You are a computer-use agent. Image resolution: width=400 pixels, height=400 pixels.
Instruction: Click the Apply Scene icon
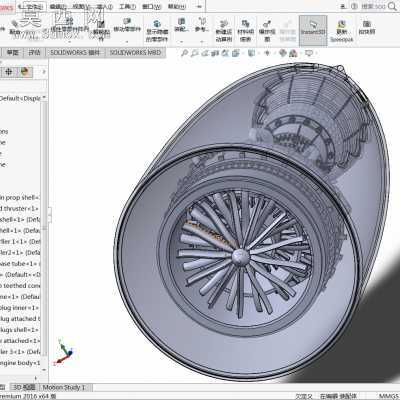click(293, 53)
